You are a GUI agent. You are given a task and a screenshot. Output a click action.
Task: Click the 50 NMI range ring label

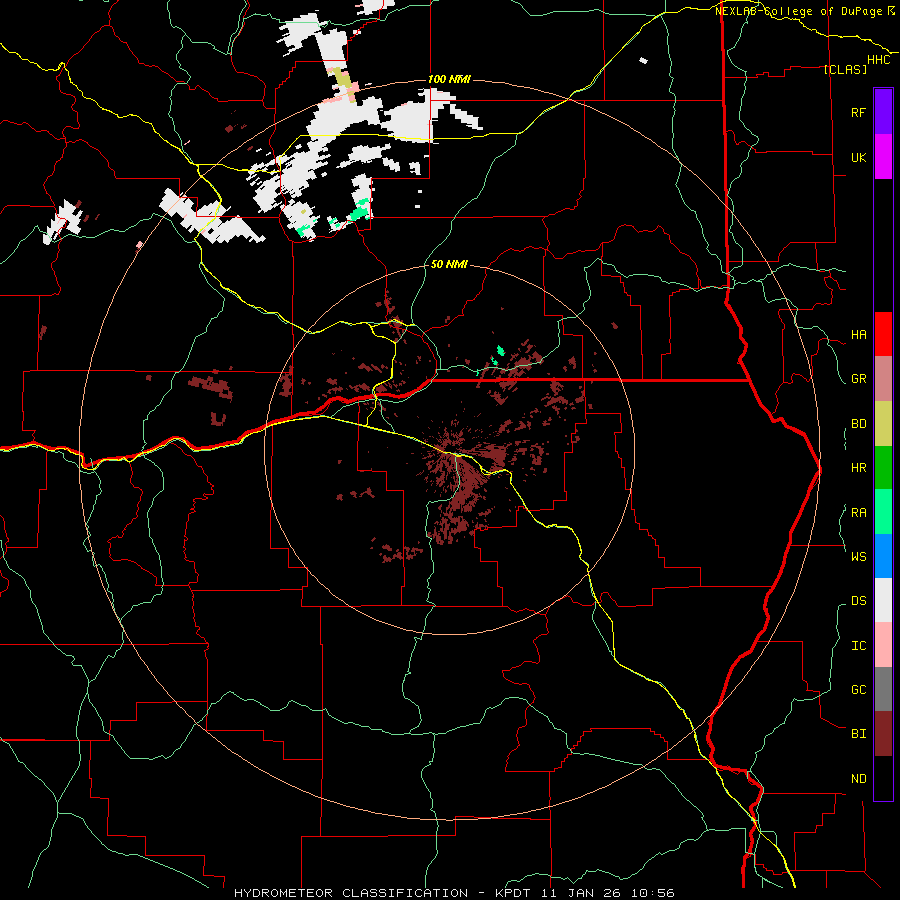click(449, 265)
